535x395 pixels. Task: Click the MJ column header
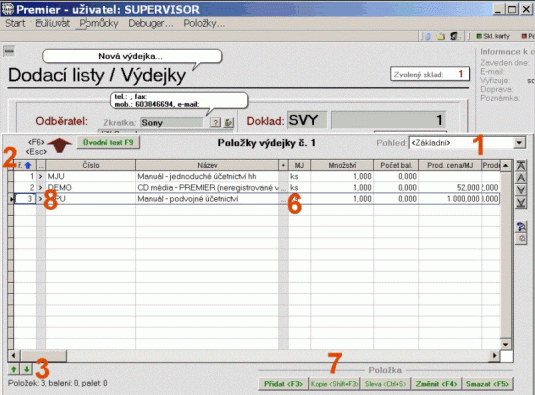(299, 165)
